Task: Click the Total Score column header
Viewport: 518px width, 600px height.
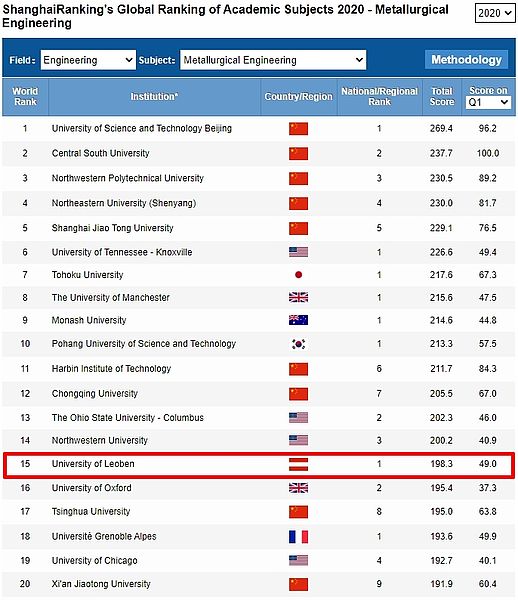Action: [x=442, y=96]
